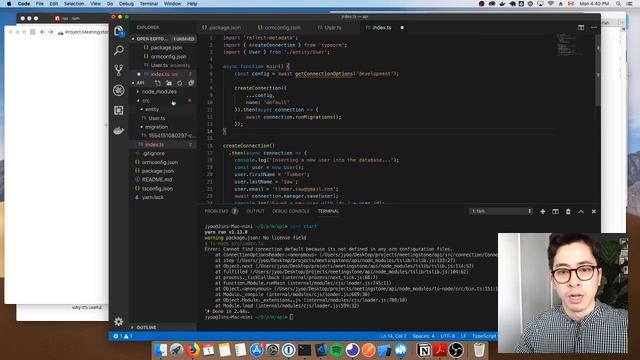Kill the terminal with trash icon

click(x=568, y=211)
